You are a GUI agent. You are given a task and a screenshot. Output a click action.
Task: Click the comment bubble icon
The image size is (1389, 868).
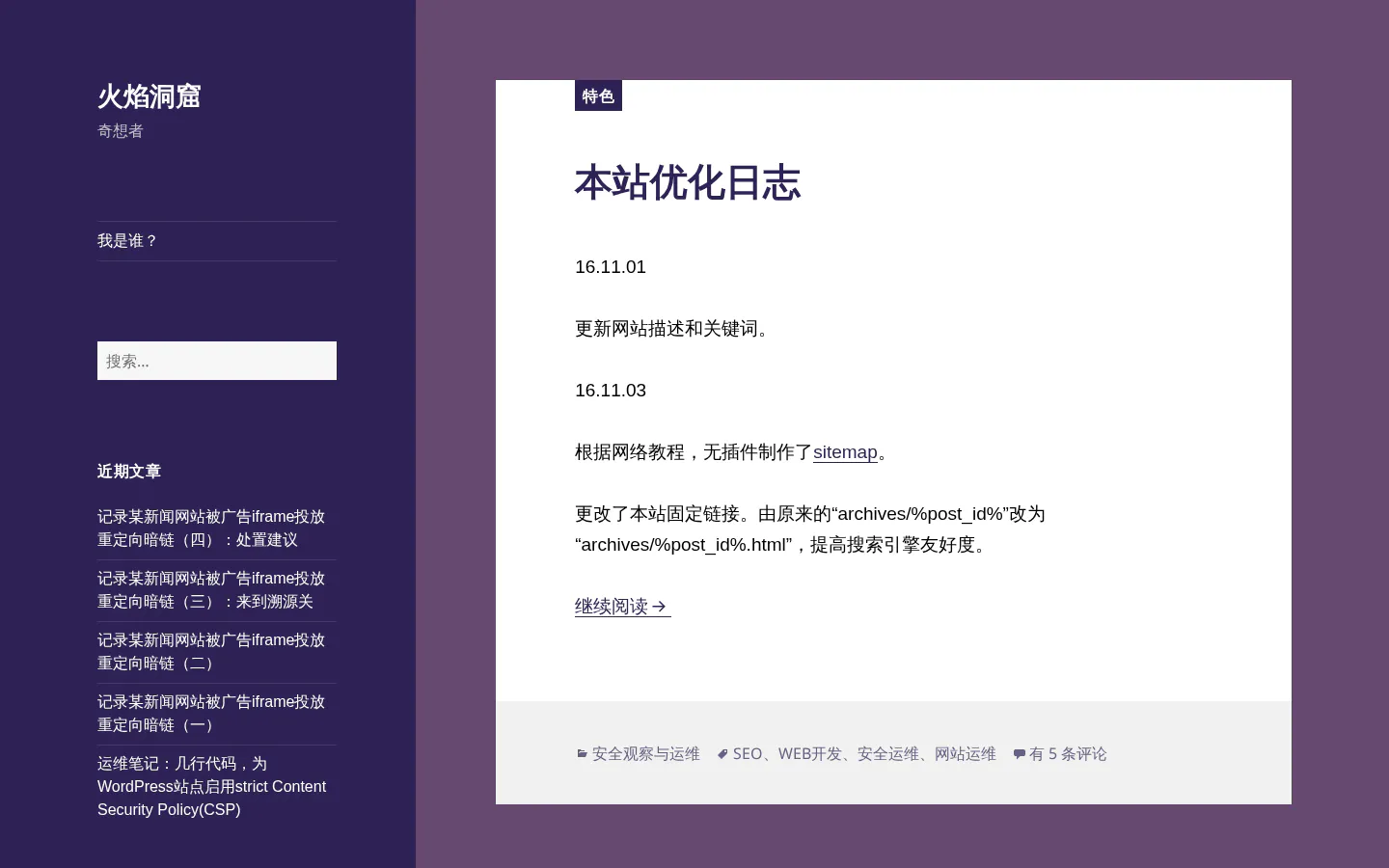tap(1019, 754)
